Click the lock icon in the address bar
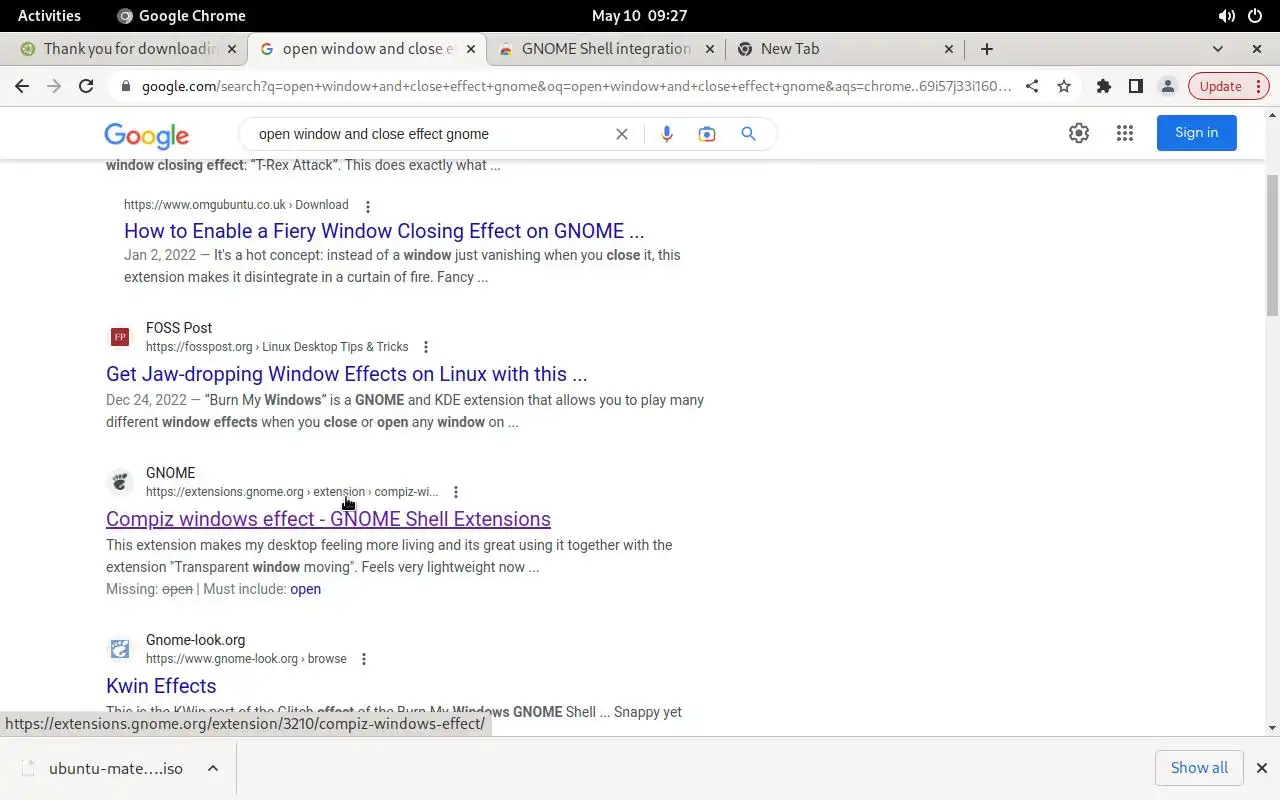Image resolution: width=1280 pixels, height=800 pixels. tap(125, 86)
